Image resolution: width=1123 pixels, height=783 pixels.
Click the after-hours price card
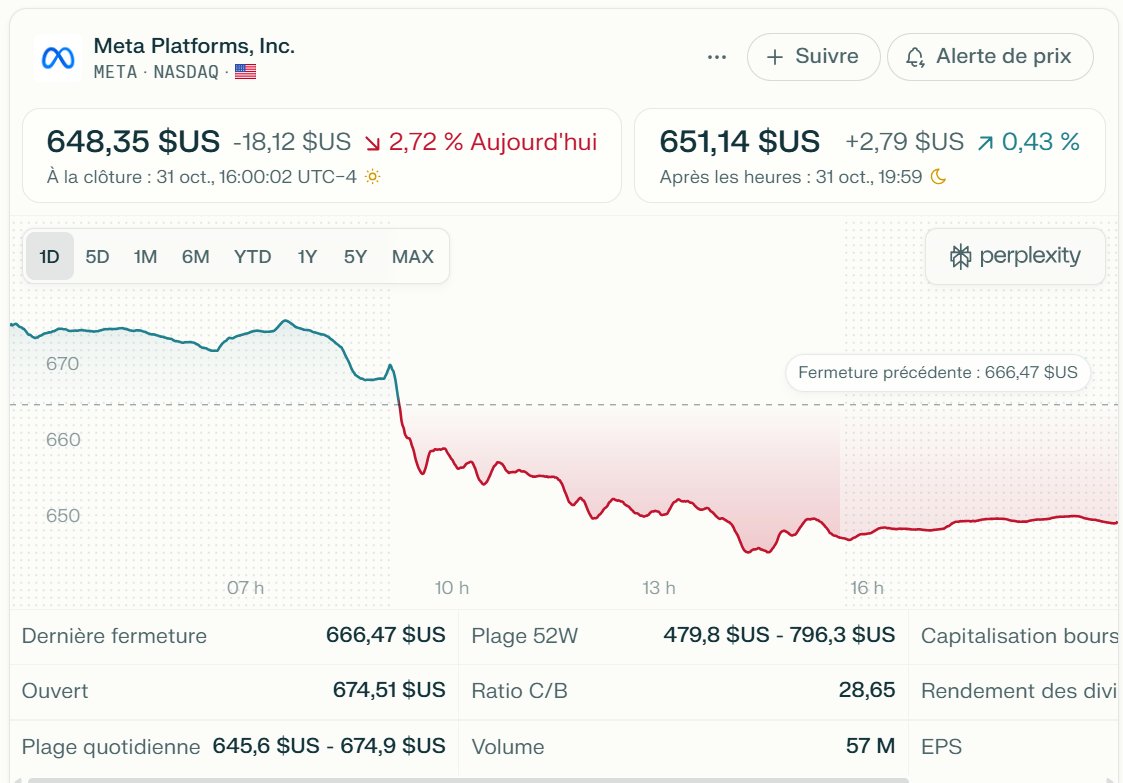point(869,156)
